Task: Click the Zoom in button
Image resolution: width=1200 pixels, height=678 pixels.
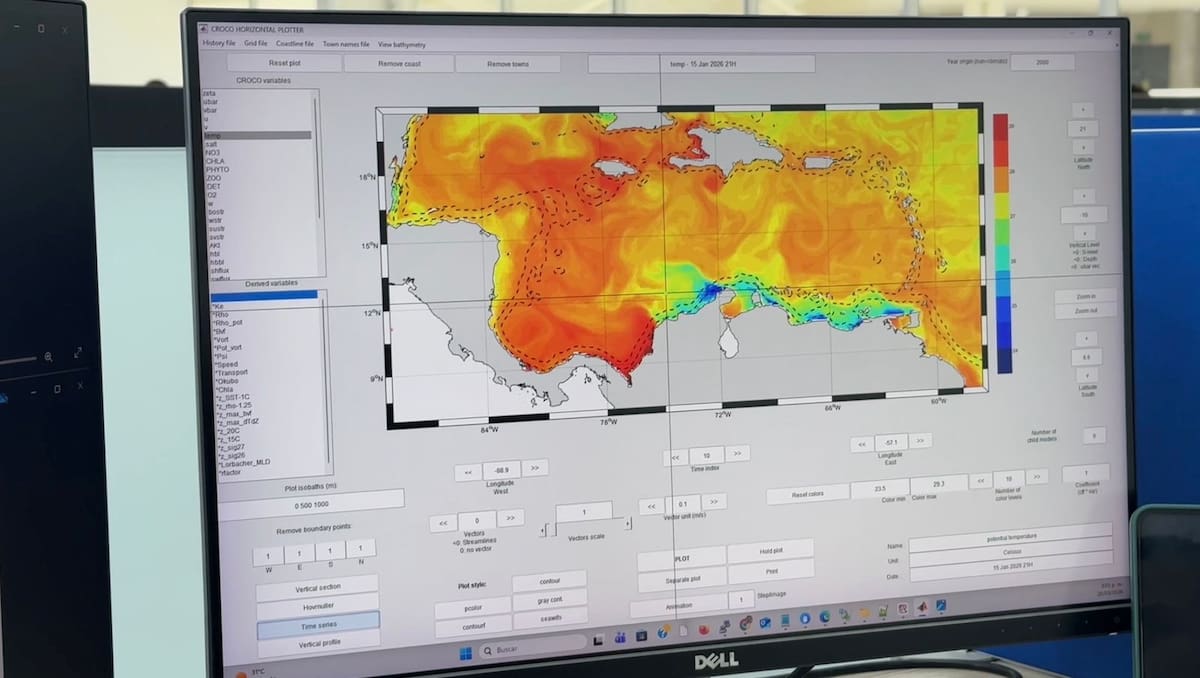Action: pyautogui.click(x=1084, y=297)
